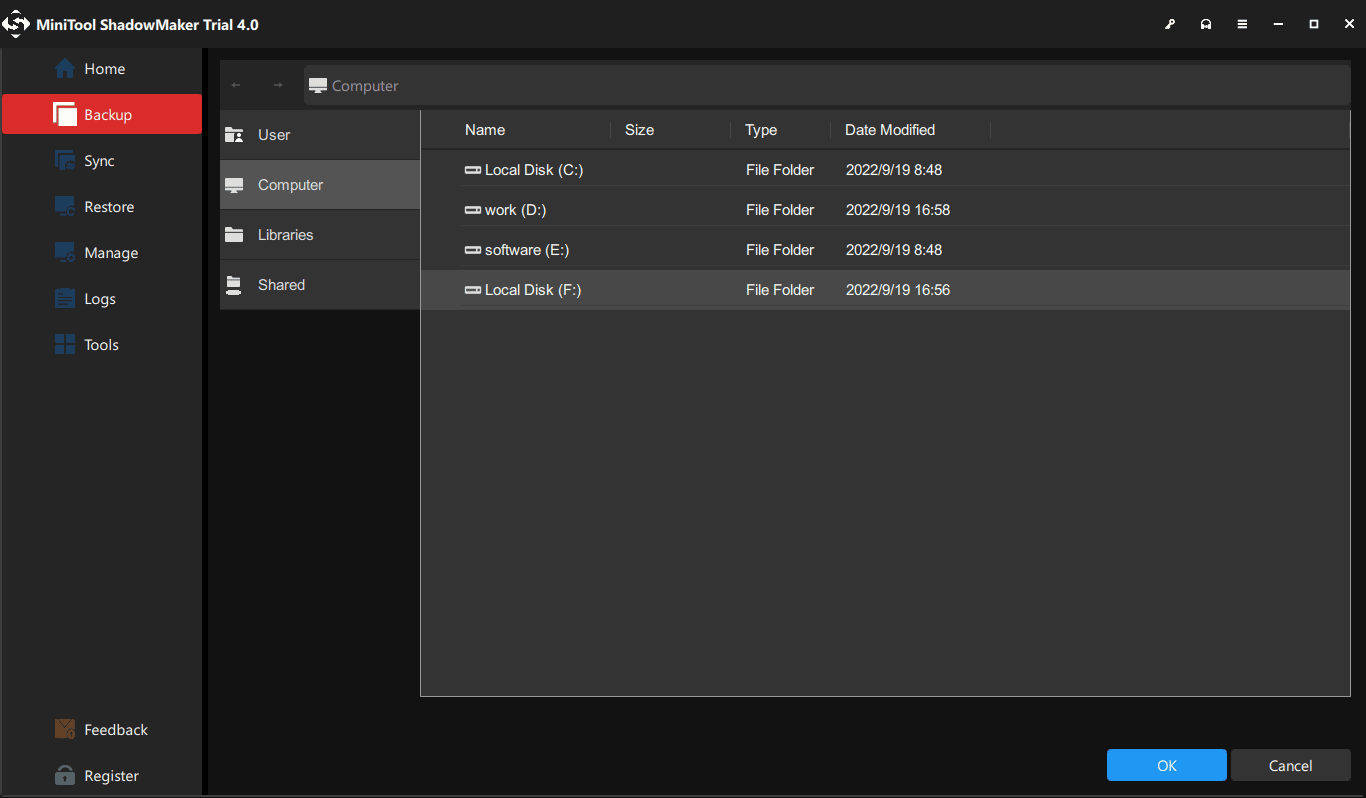Click the license key icon in title bar

(1170, 23)
